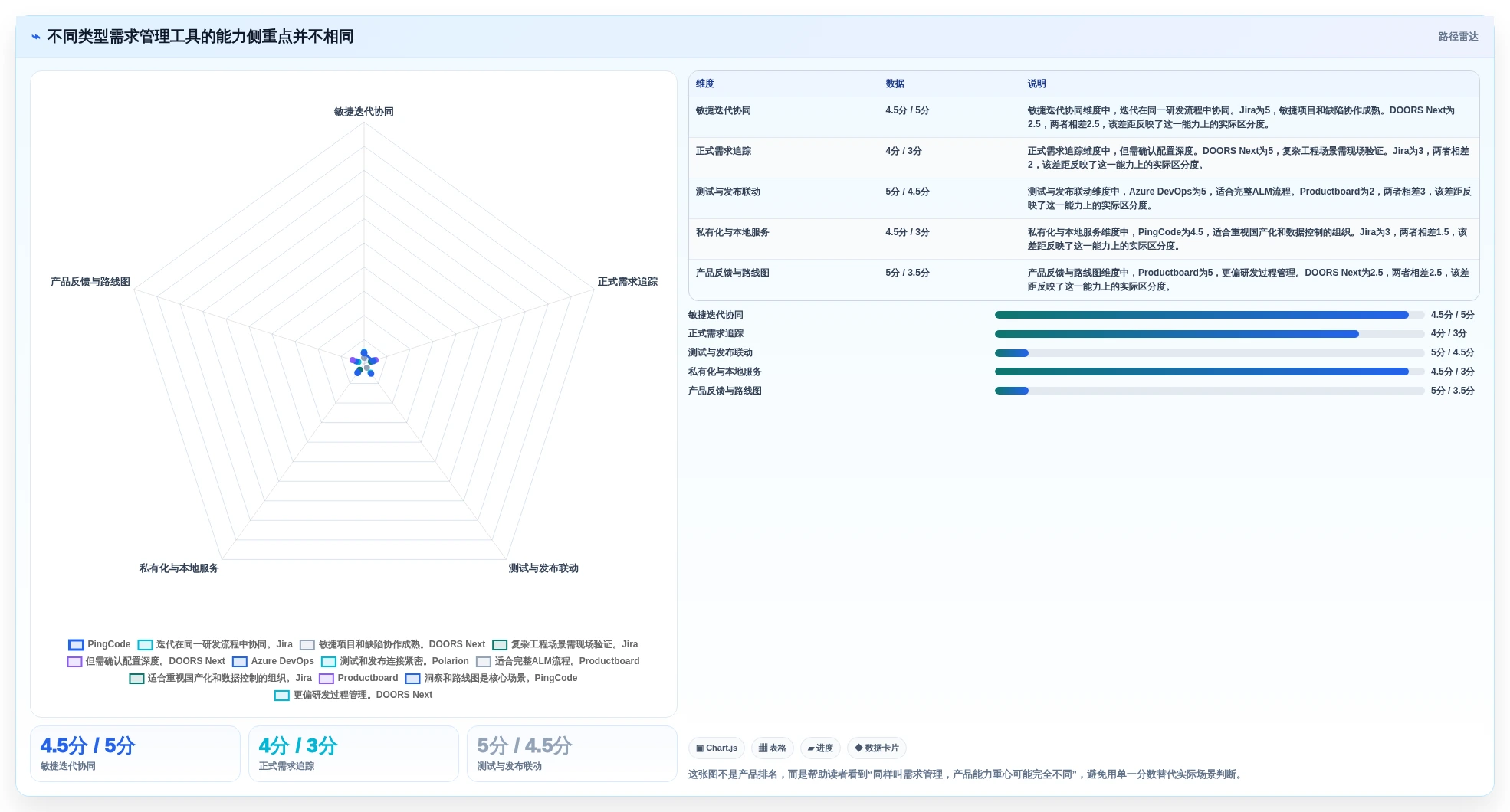Click the 说明 table column header
This screenshot has width=1510, height=812.
coord(1037,84)
